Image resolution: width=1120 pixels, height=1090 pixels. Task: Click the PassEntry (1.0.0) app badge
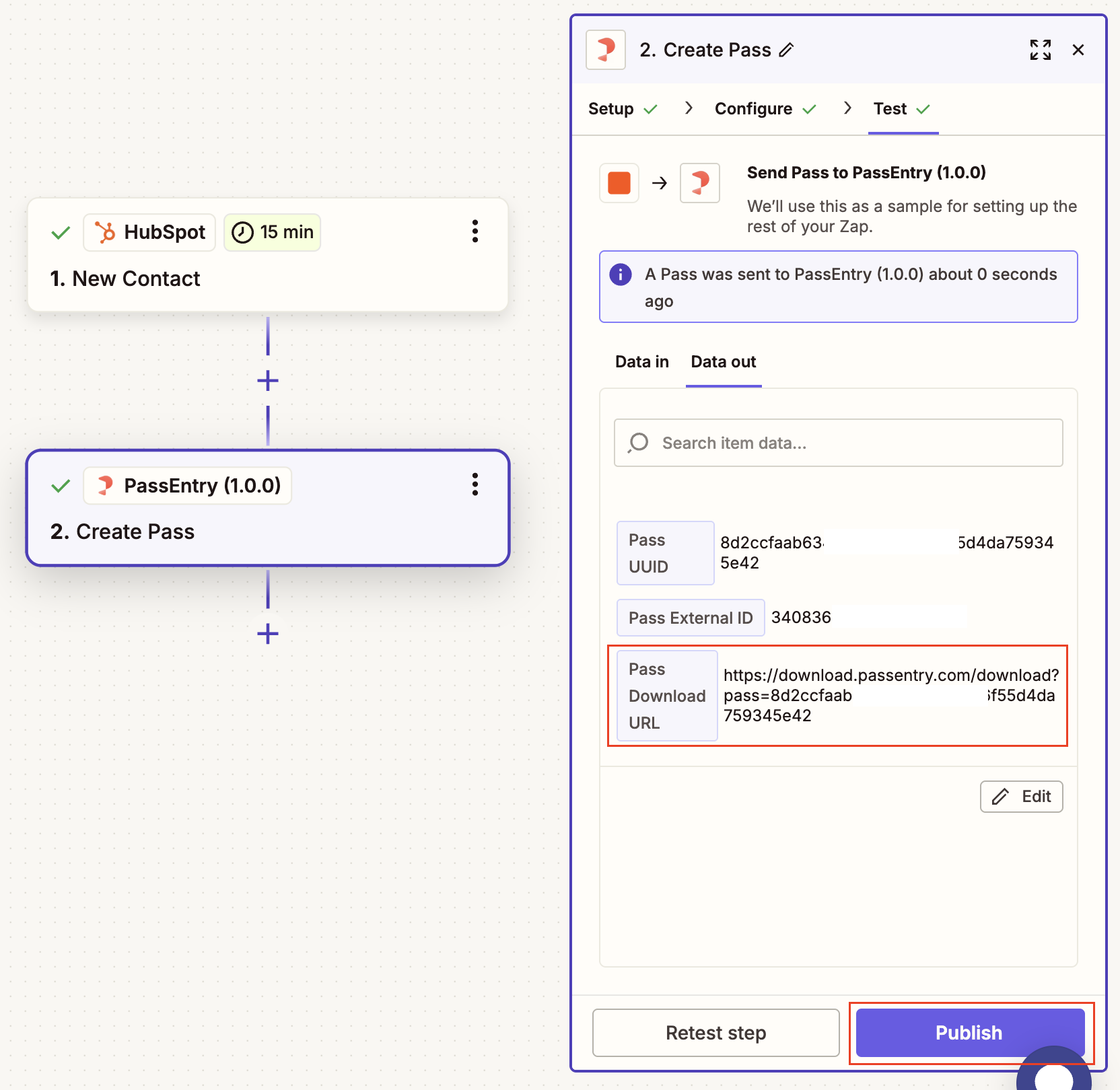tap(188, 485)
